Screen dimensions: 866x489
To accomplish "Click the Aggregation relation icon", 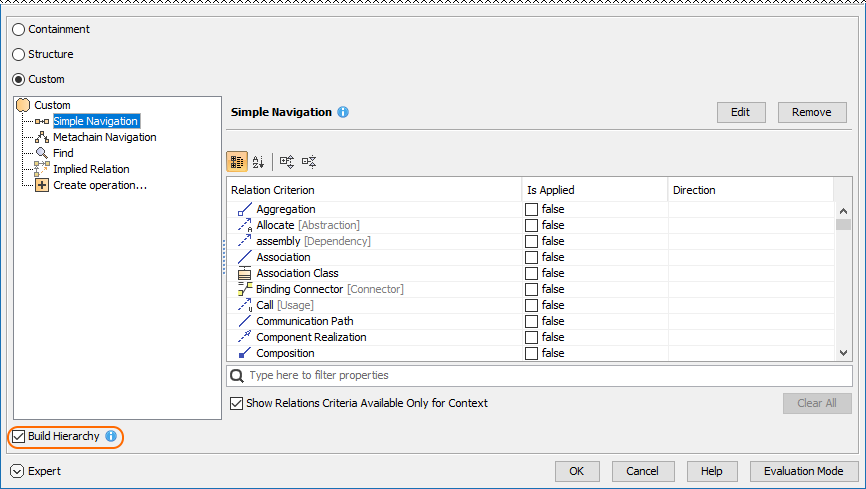I will tap(245, 210).
